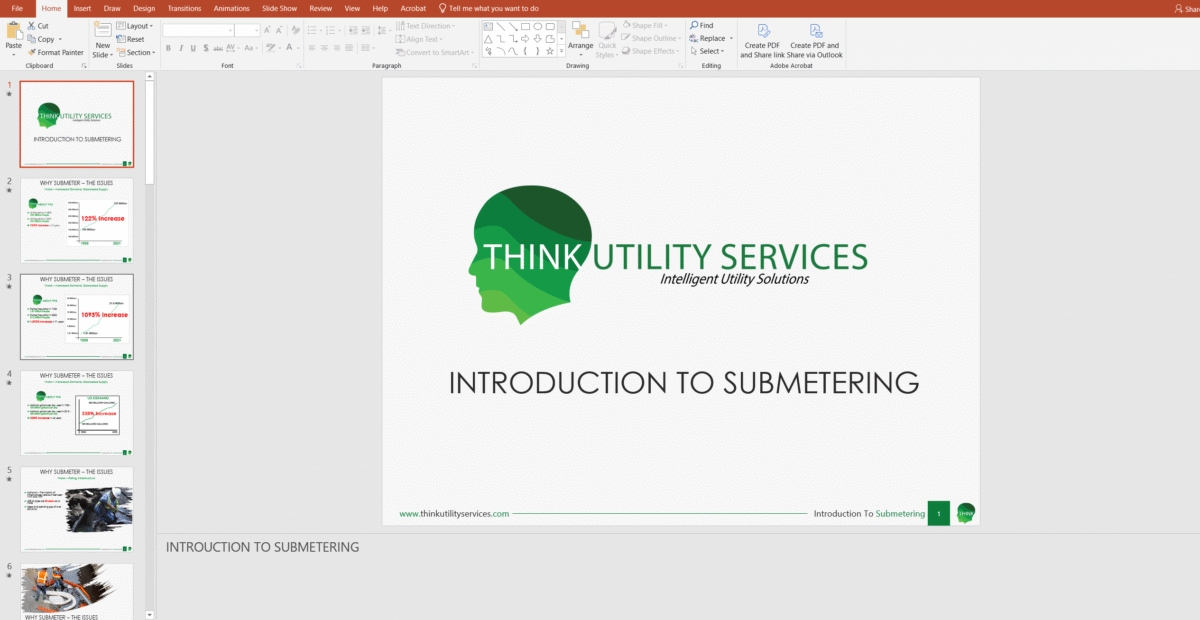This screenshot has height=620, width=1200.
Task: Toggle bold formatting
Action: (168, 47)
